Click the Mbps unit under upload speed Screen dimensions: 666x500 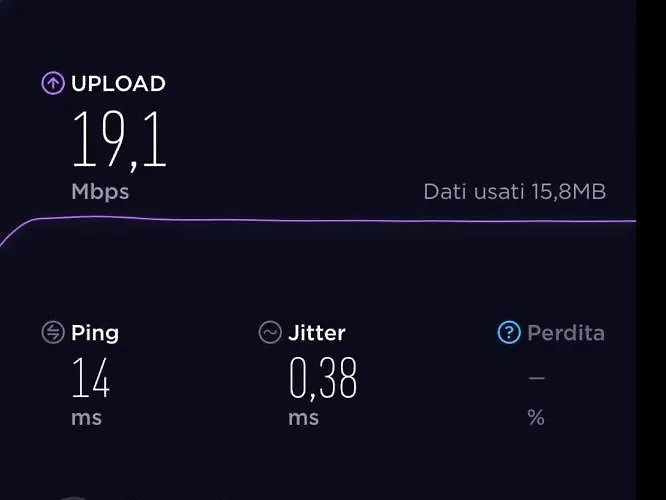100,192
